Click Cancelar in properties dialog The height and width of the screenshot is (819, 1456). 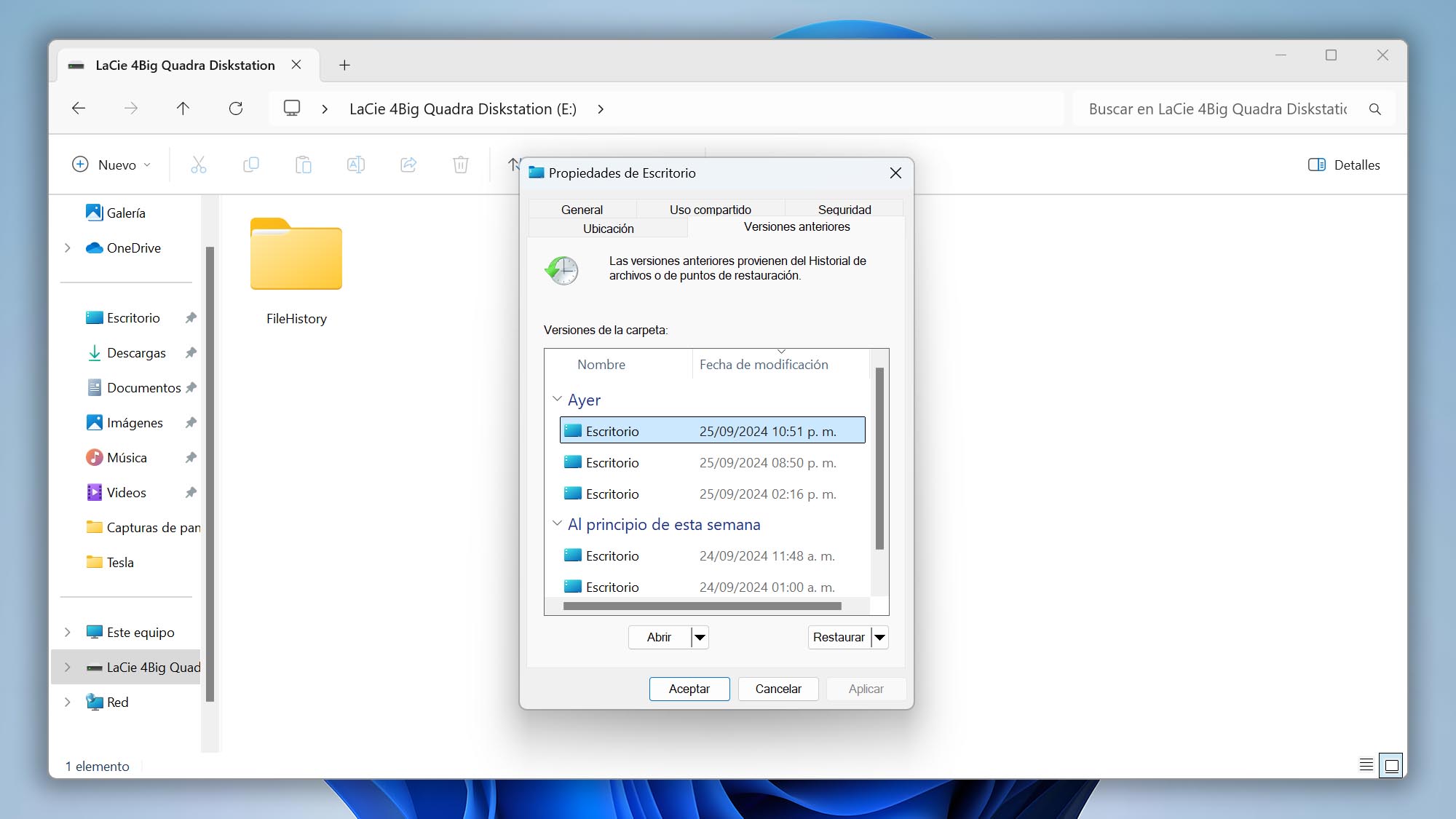[x=778, y=689]
